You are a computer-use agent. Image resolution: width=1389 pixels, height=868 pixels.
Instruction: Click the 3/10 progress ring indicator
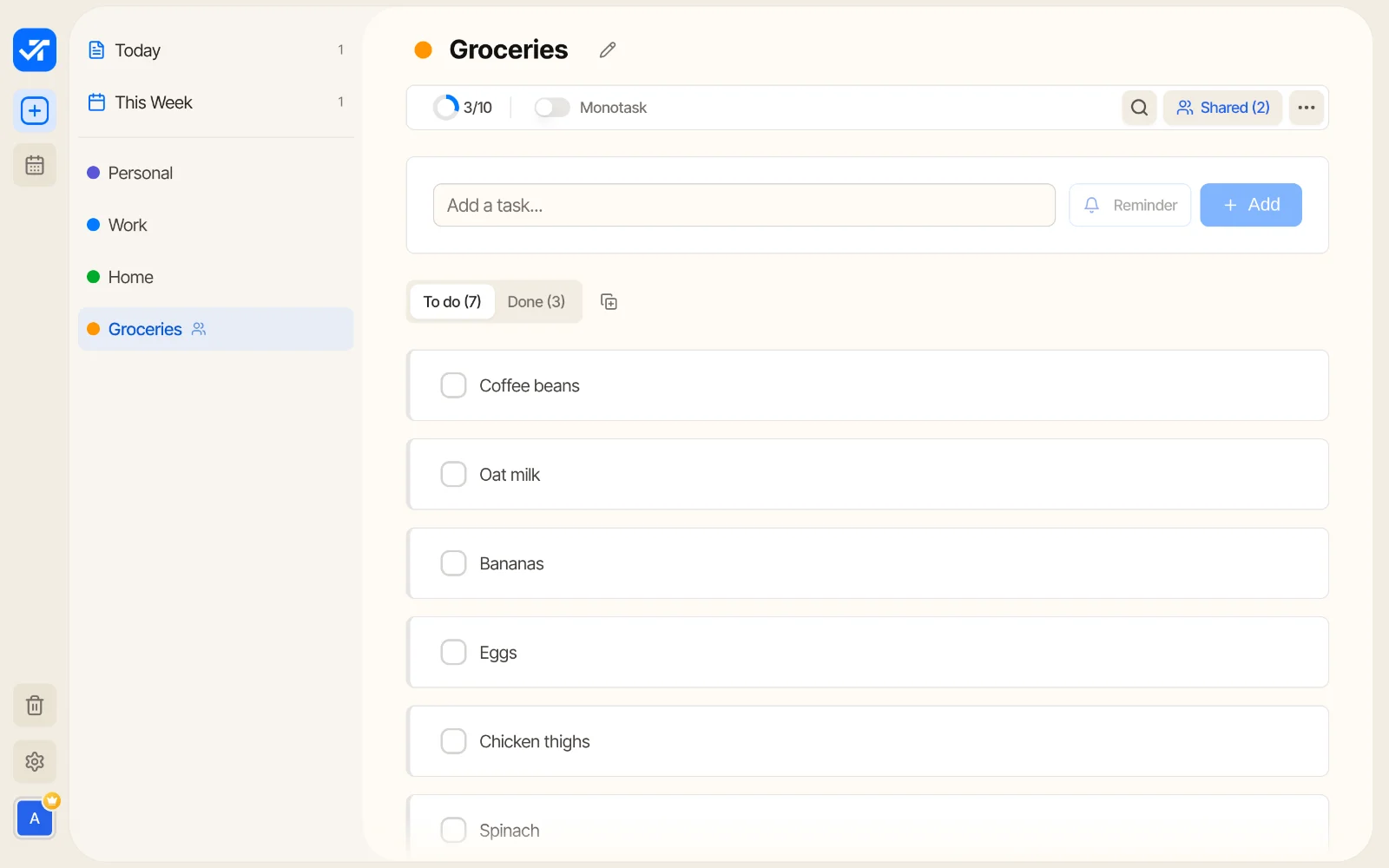(x=445, y=108)
